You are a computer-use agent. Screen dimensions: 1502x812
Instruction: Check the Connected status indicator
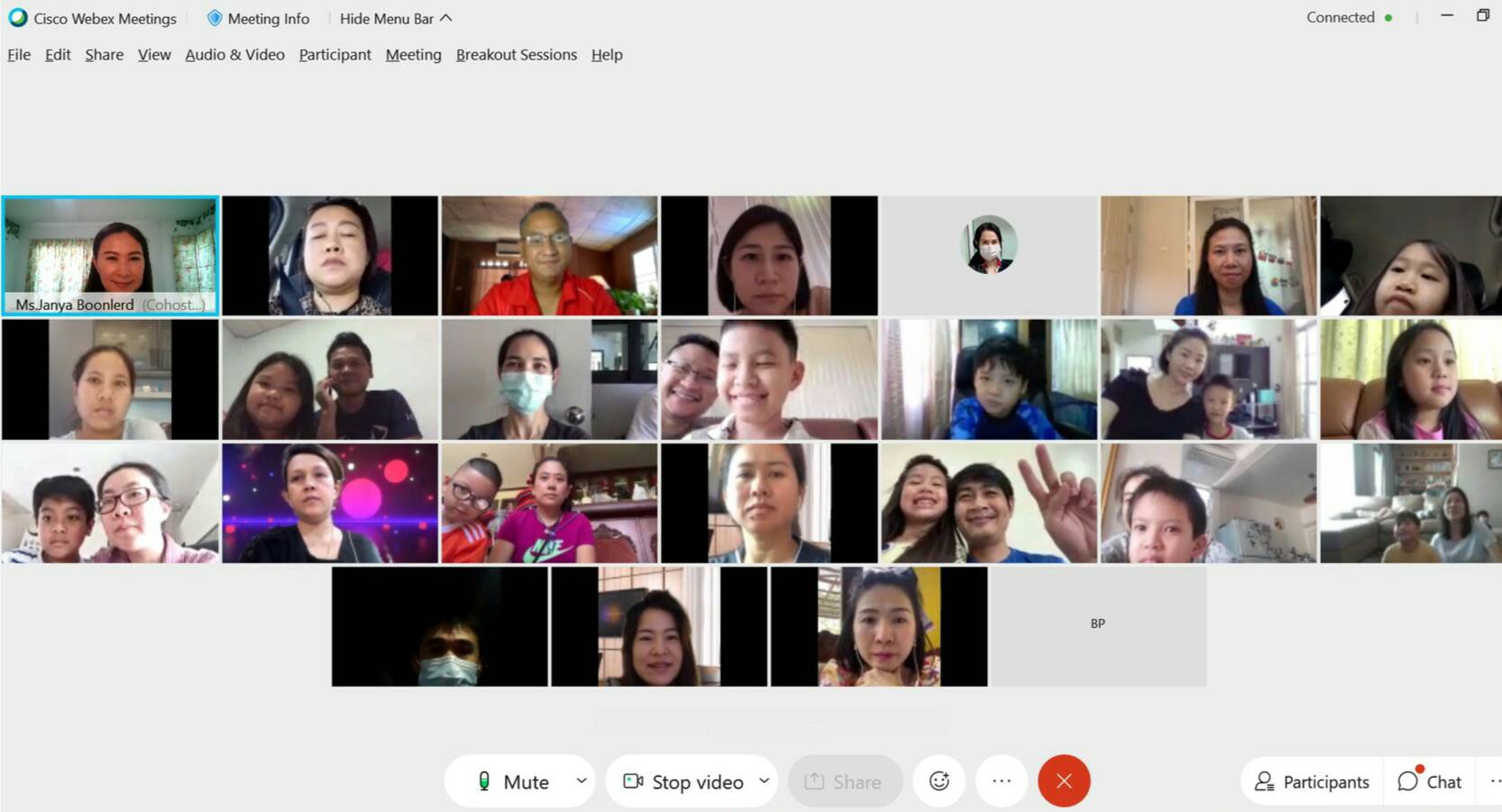pyautogui.click(x=1349, y=17)
